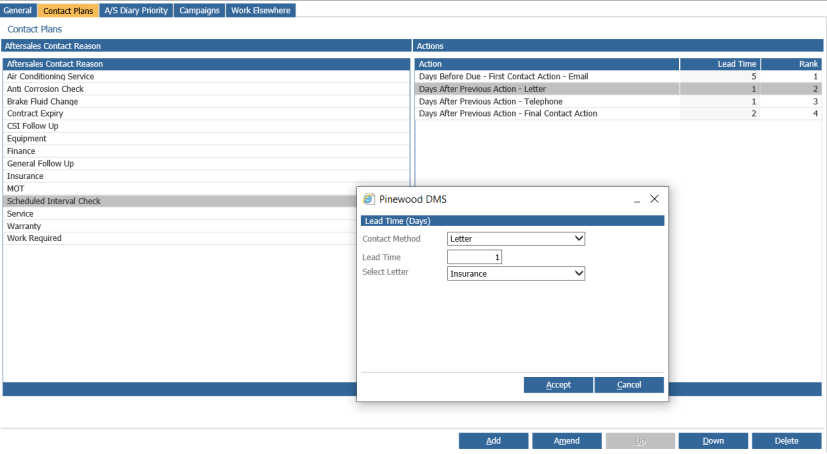Switch to the General tab
The height and width of the screenshot is (454, 827).
[18, 11]
